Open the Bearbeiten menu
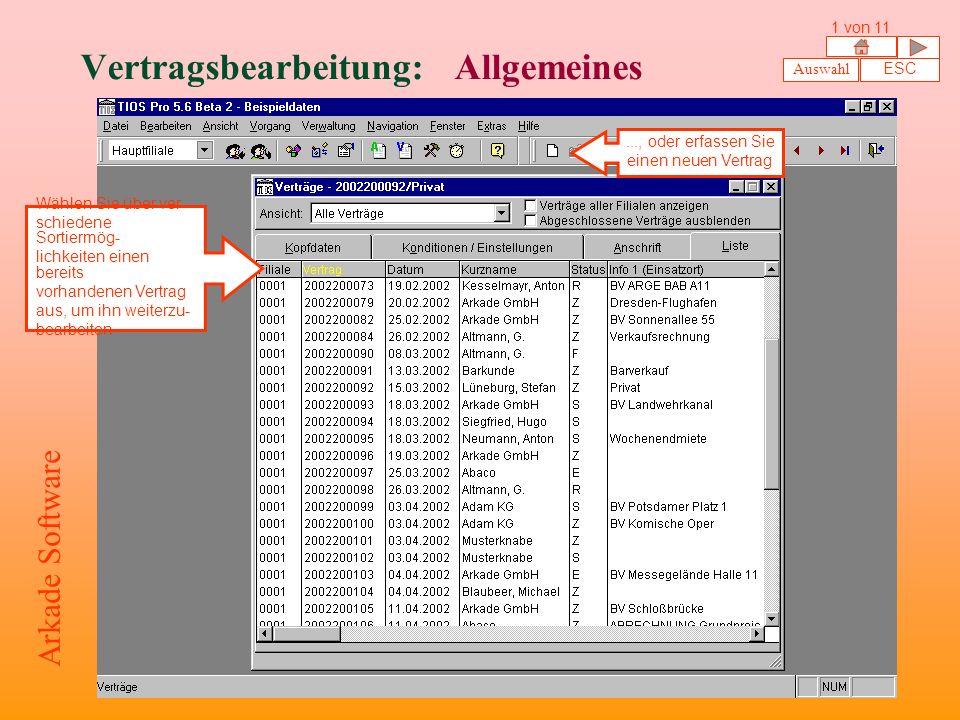This screenshot has height=720, width=960. (x=165, y=126)
